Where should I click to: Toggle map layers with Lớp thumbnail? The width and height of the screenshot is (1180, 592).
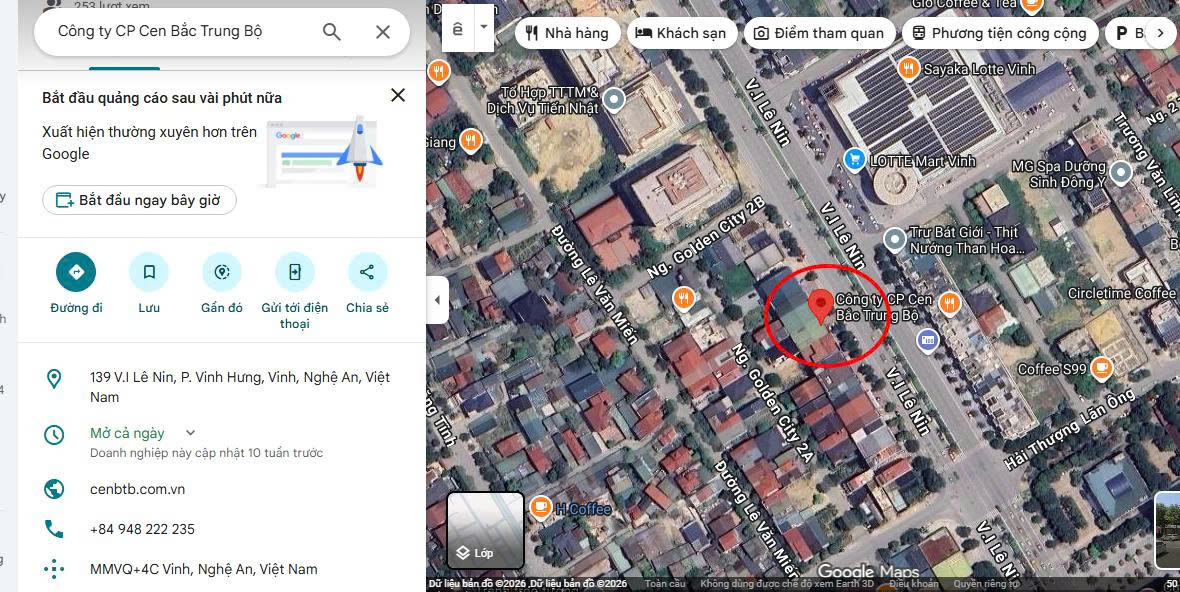(485, 530)
